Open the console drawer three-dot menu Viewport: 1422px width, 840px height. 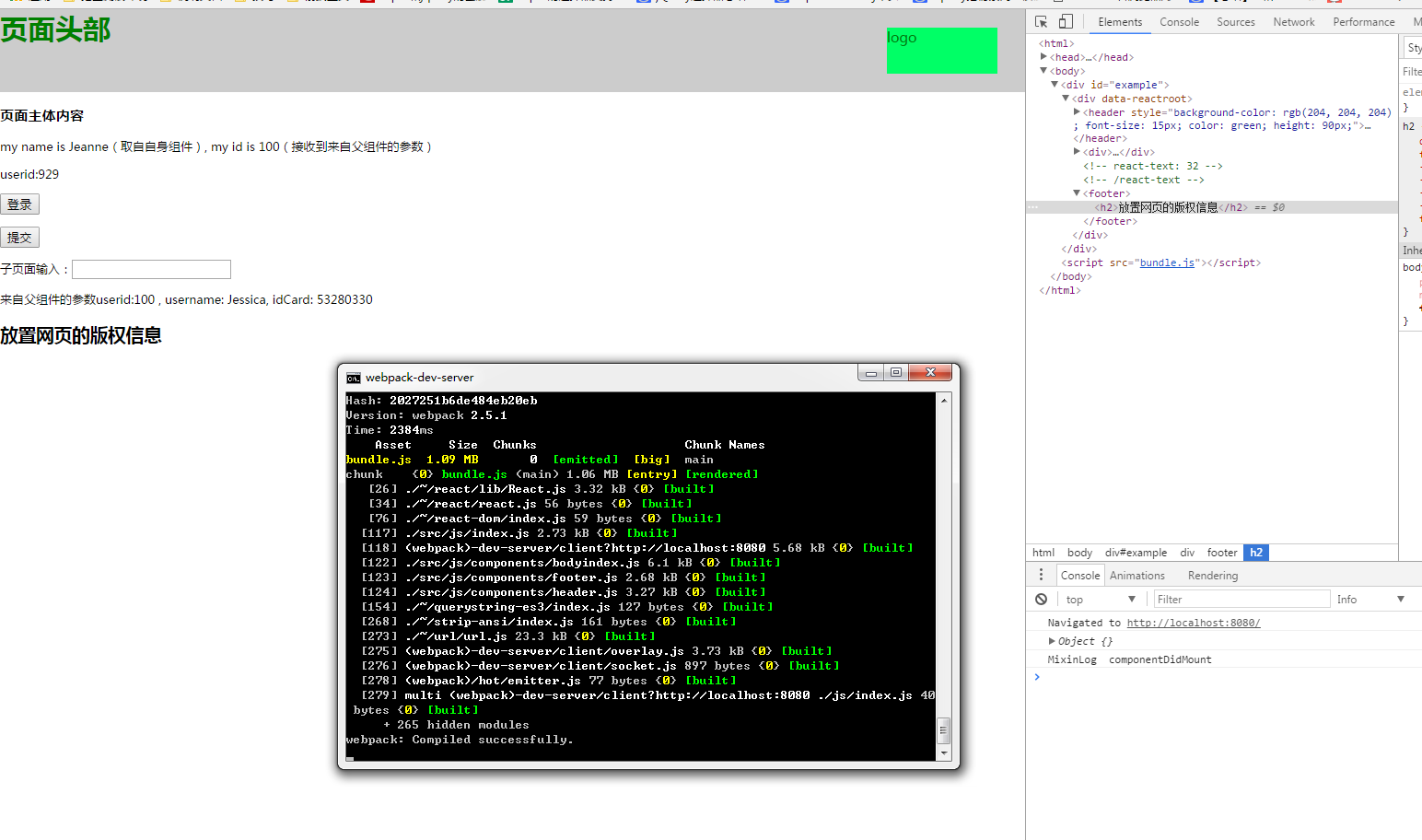(1042, 575)
